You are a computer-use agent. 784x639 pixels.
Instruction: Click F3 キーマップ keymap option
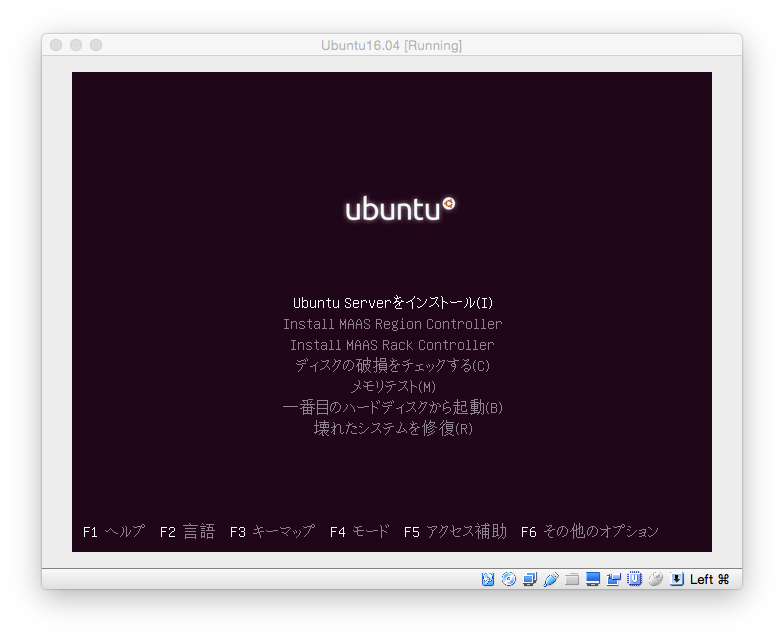point(272,531)
